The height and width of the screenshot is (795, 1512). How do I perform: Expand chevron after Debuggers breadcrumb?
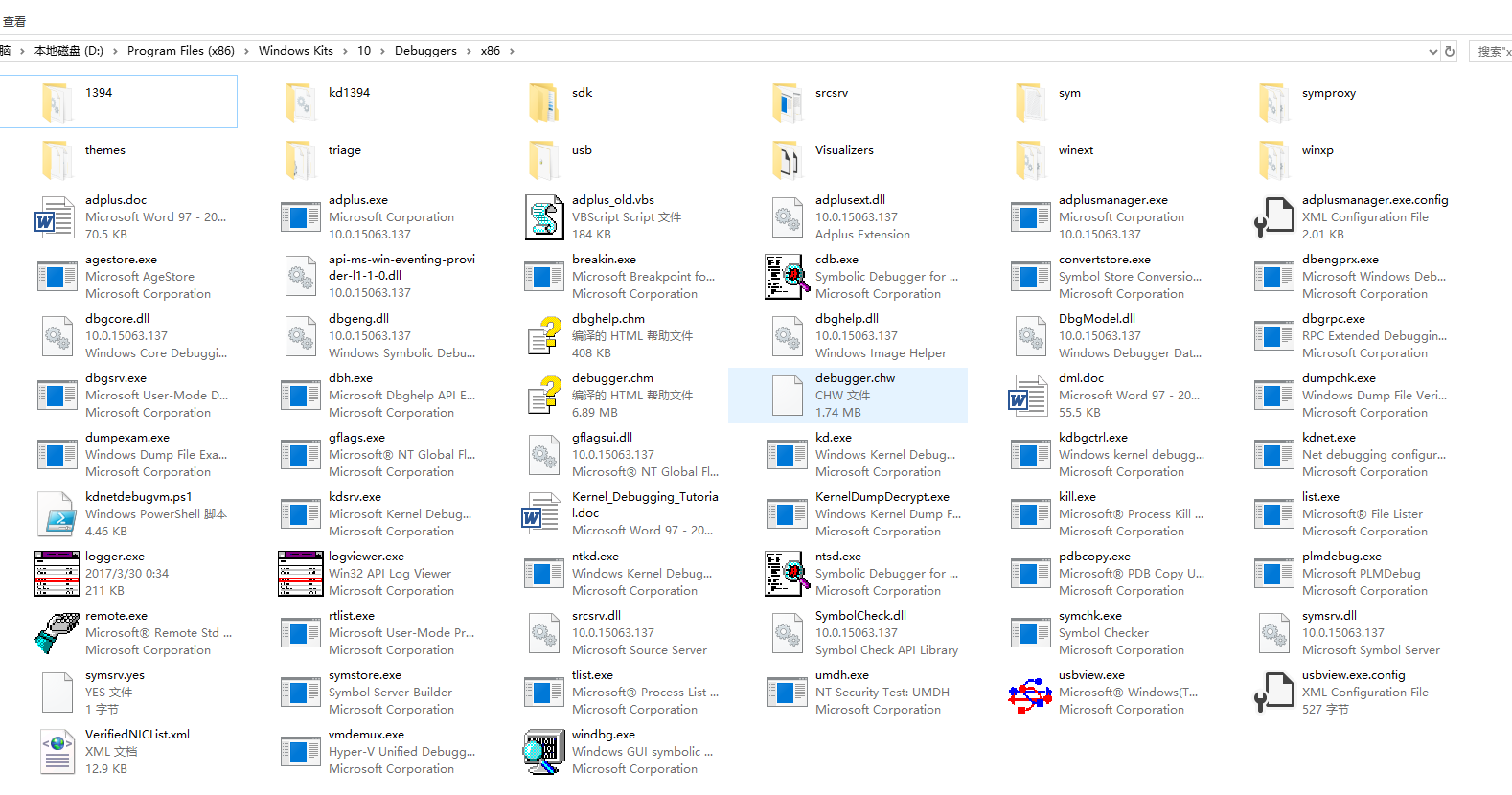coord(470,51)
